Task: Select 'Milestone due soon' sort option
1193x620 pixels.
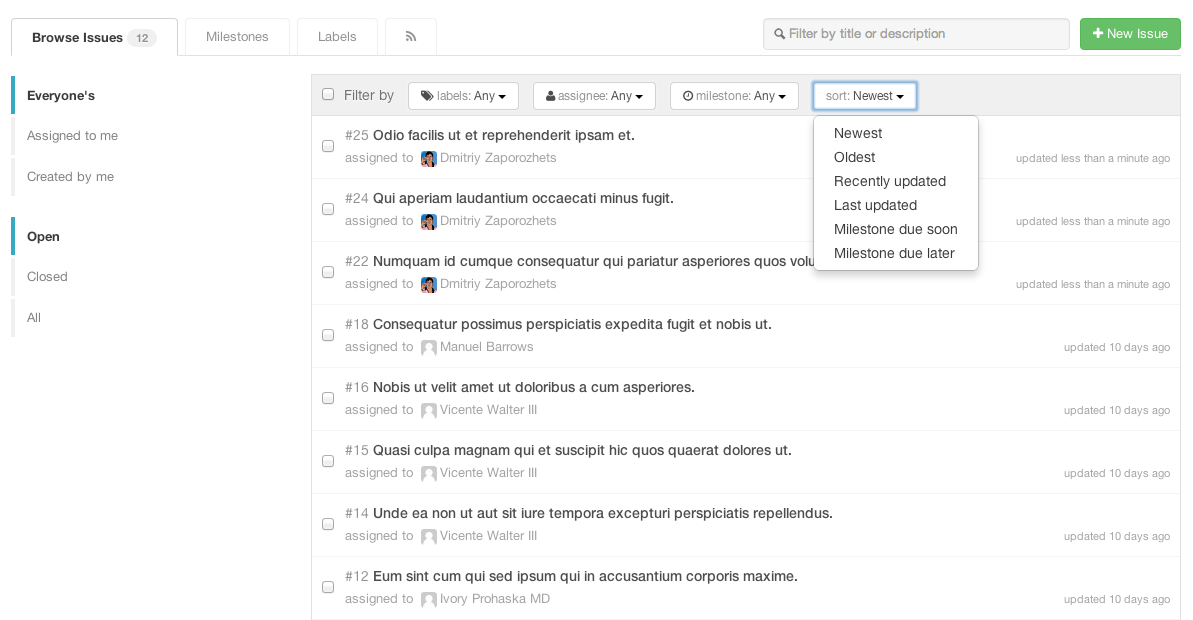Action: click(896, 229)
